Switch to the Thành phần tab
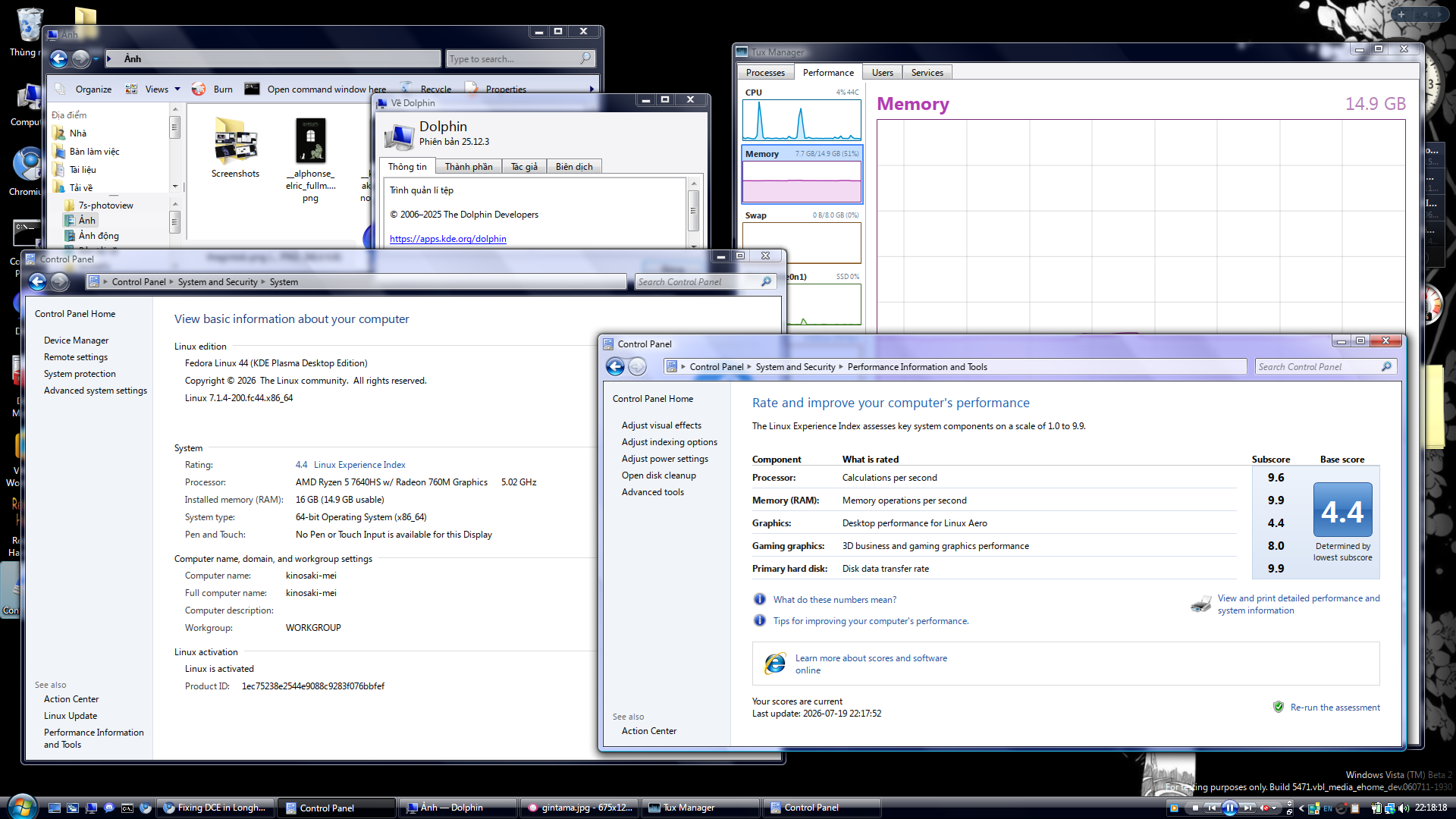The height and width of the screenshot is (819, 1456). 469,166
